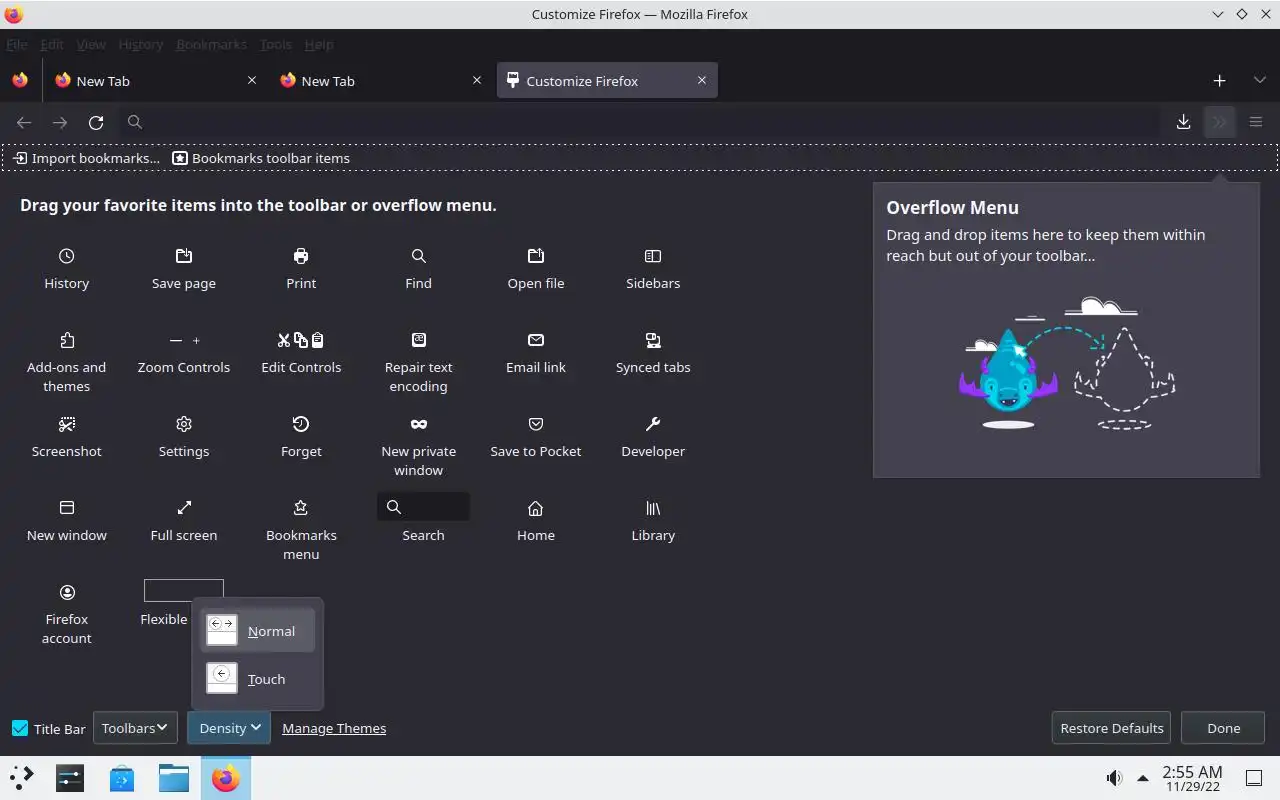
Task: Expand the system tray hidden icons arrow
Action: 1143,778
